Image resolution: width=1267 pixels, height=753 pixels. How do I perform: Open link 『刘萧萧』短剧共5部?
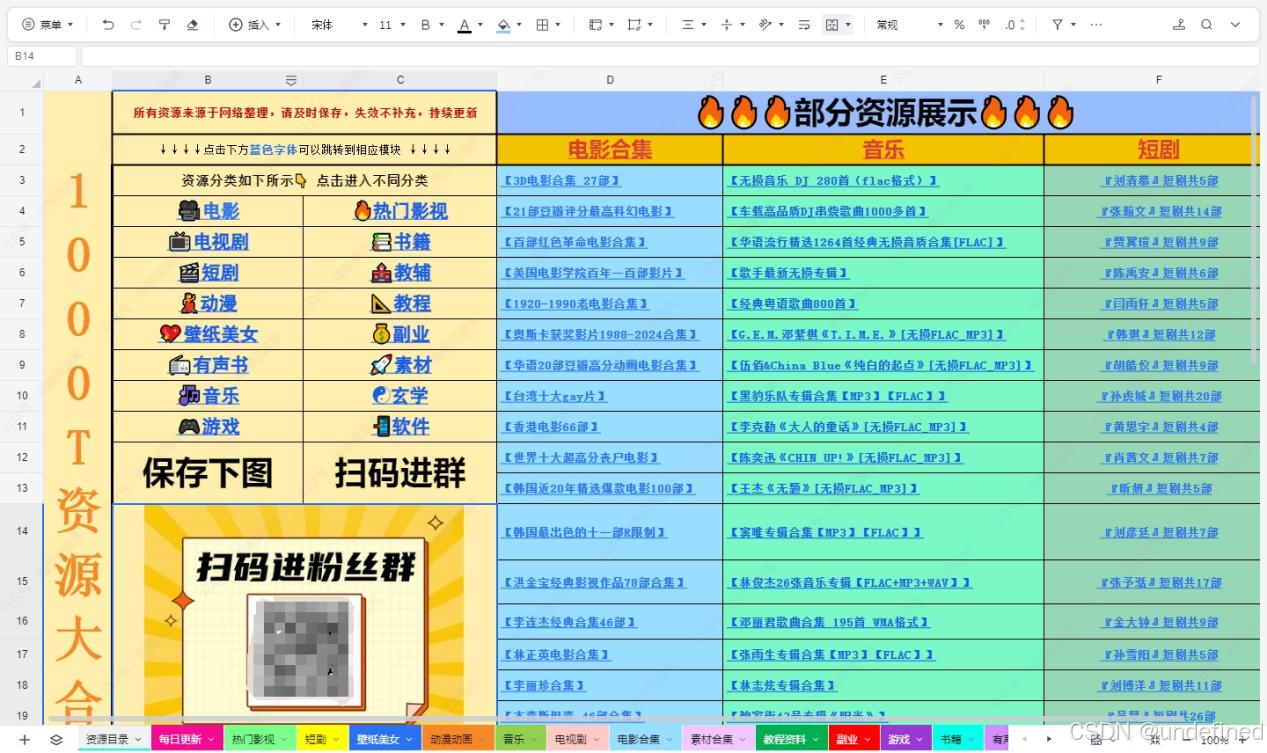pos(1159,181)
